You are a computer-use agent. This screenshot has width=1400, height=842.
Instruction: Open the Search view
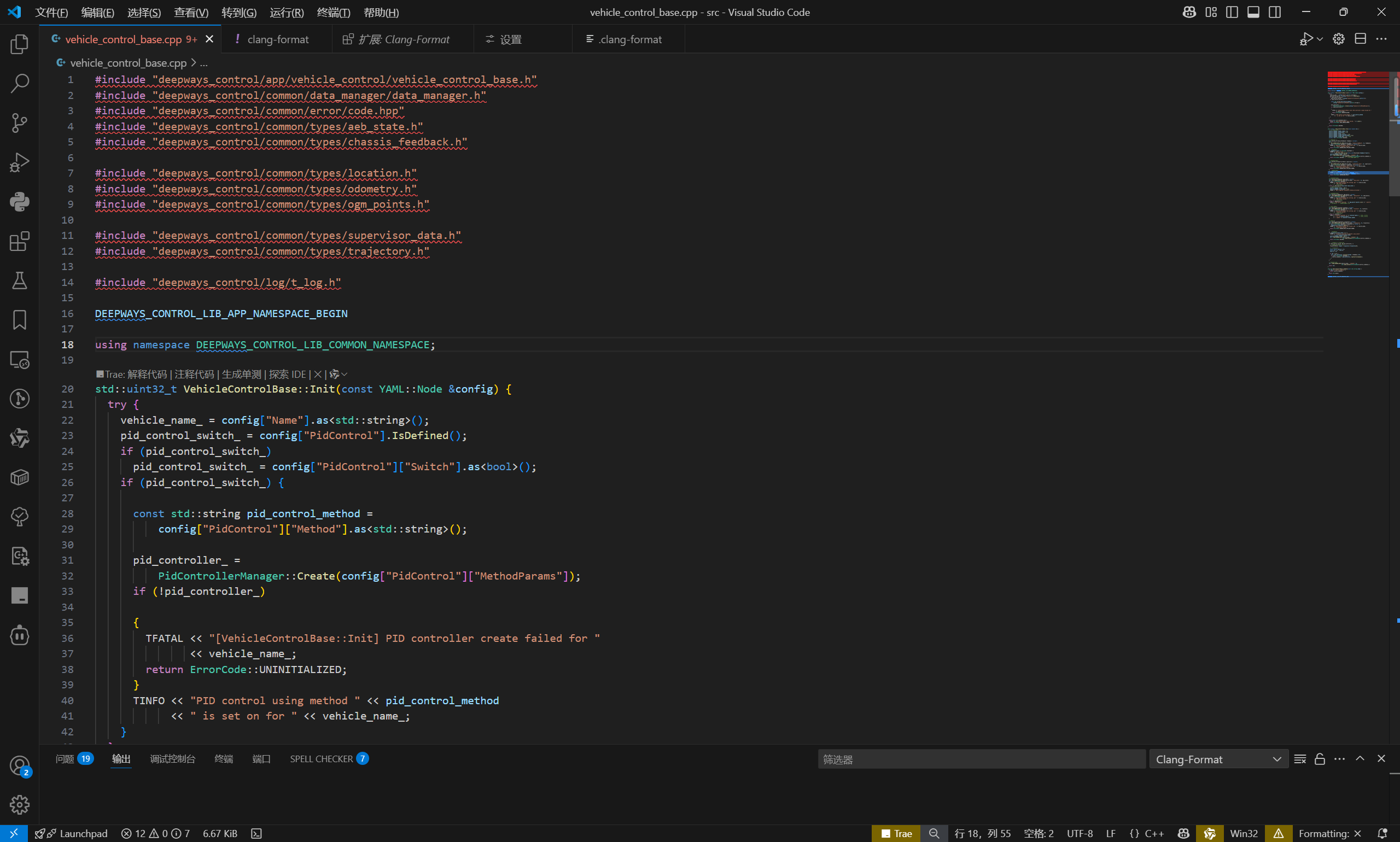click(x=19, y=84)
